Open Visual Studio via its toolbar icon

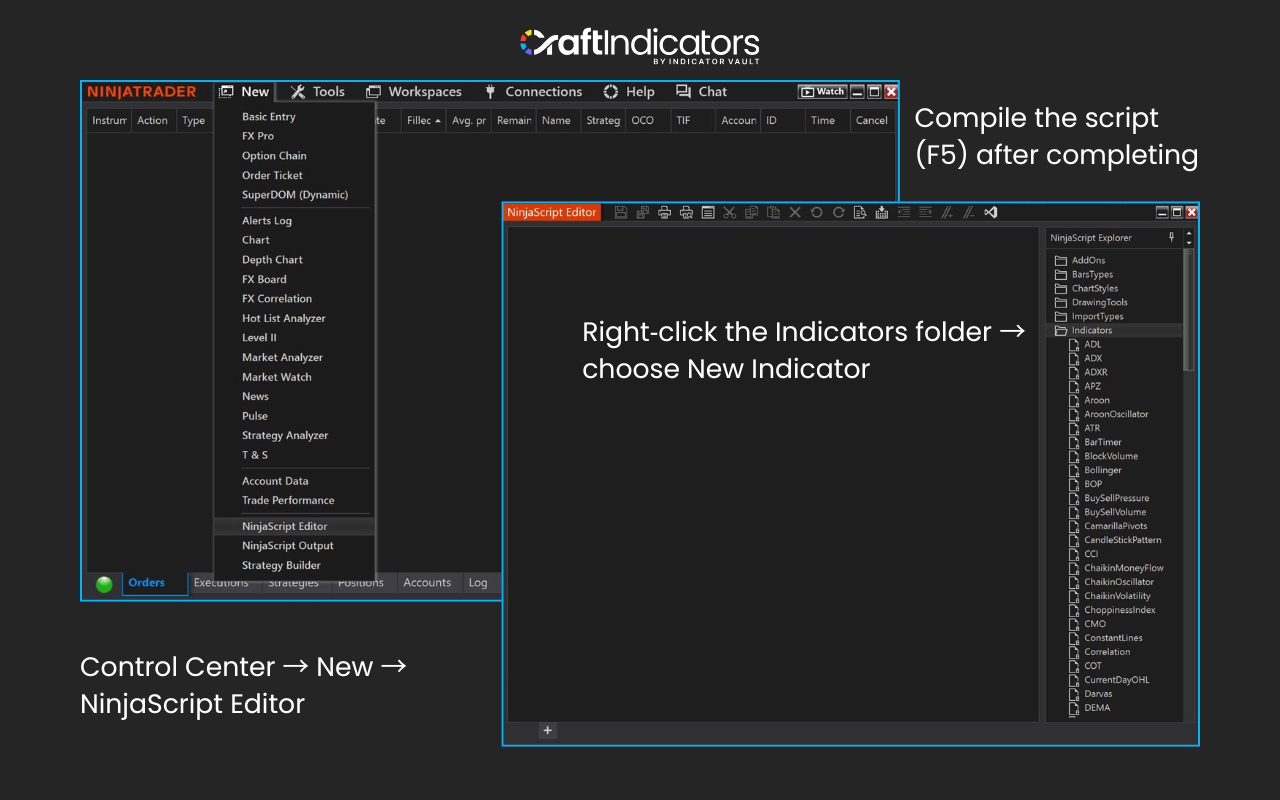click(x=991, y=212)
